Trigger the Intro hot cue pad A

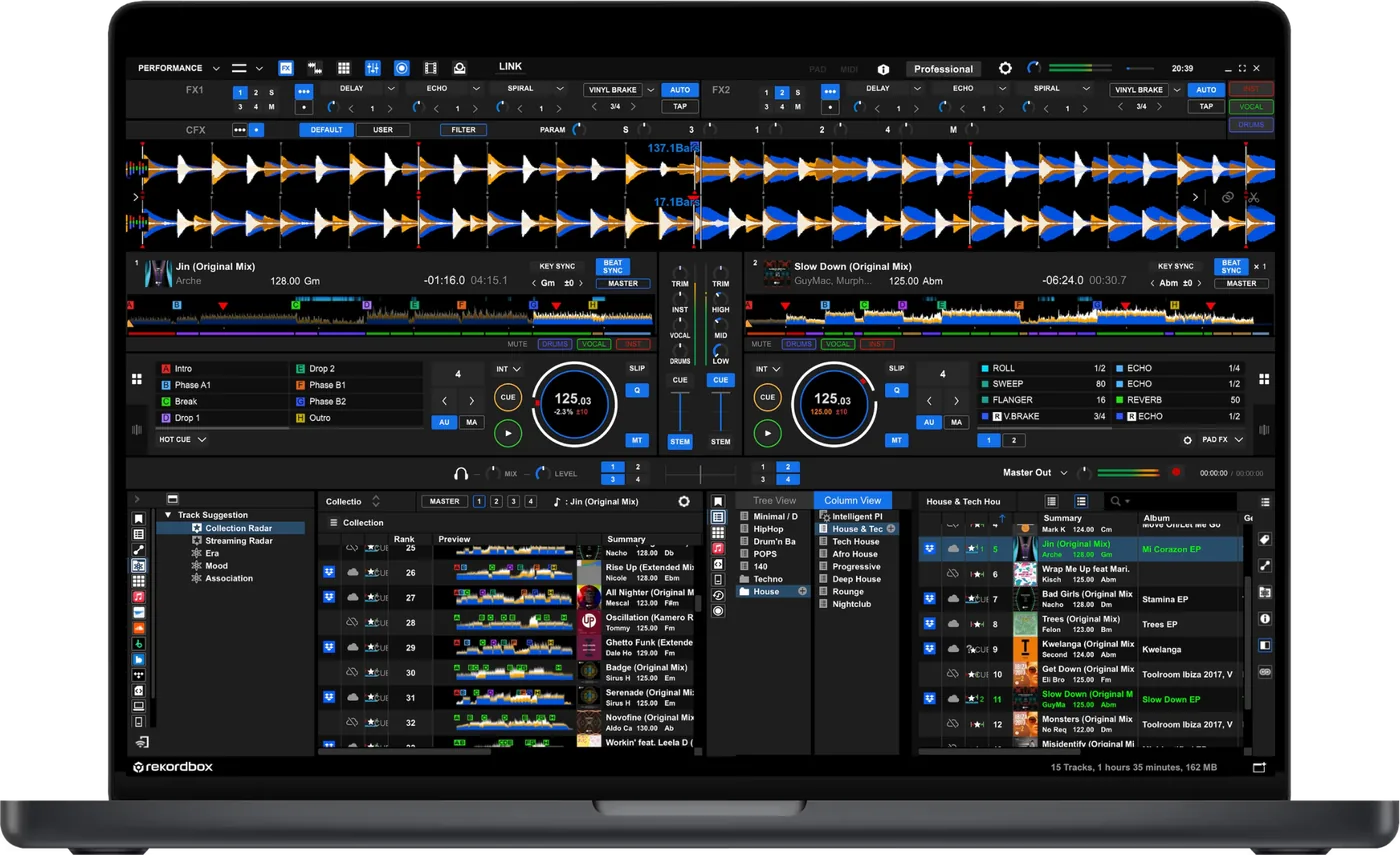pyautogui.click(x=222, y=369)
